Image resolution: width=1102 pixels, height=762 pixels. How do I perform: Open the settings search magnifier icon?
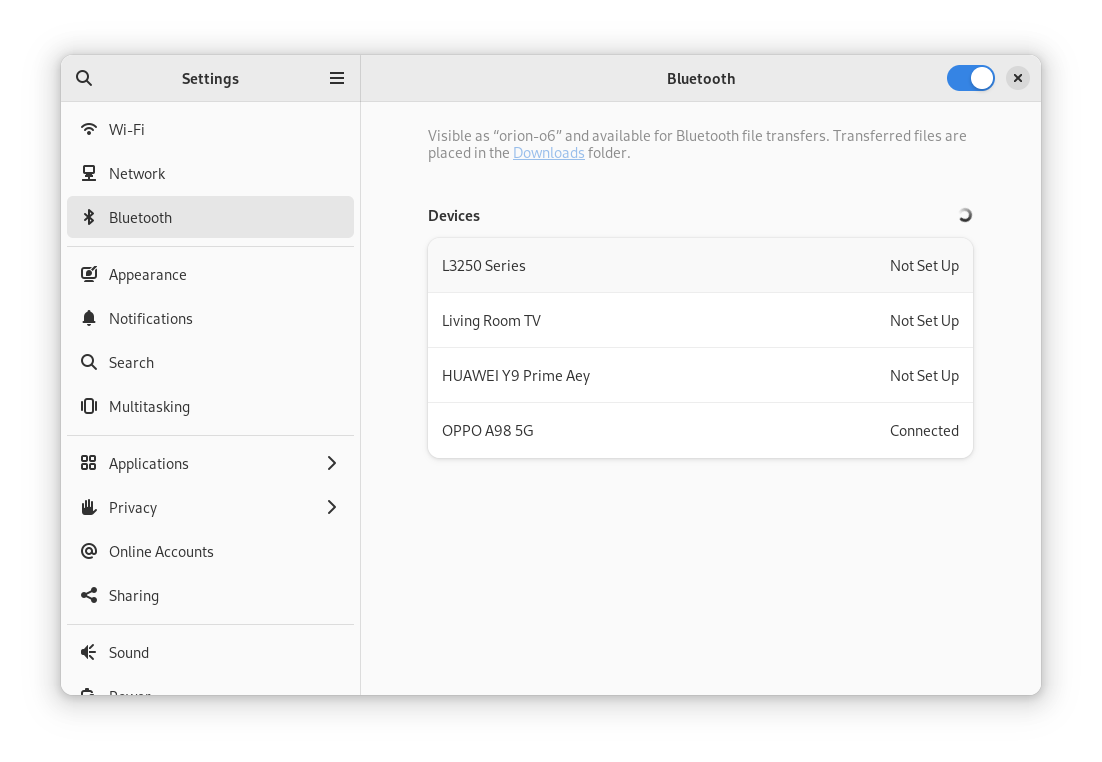(84, 78)
